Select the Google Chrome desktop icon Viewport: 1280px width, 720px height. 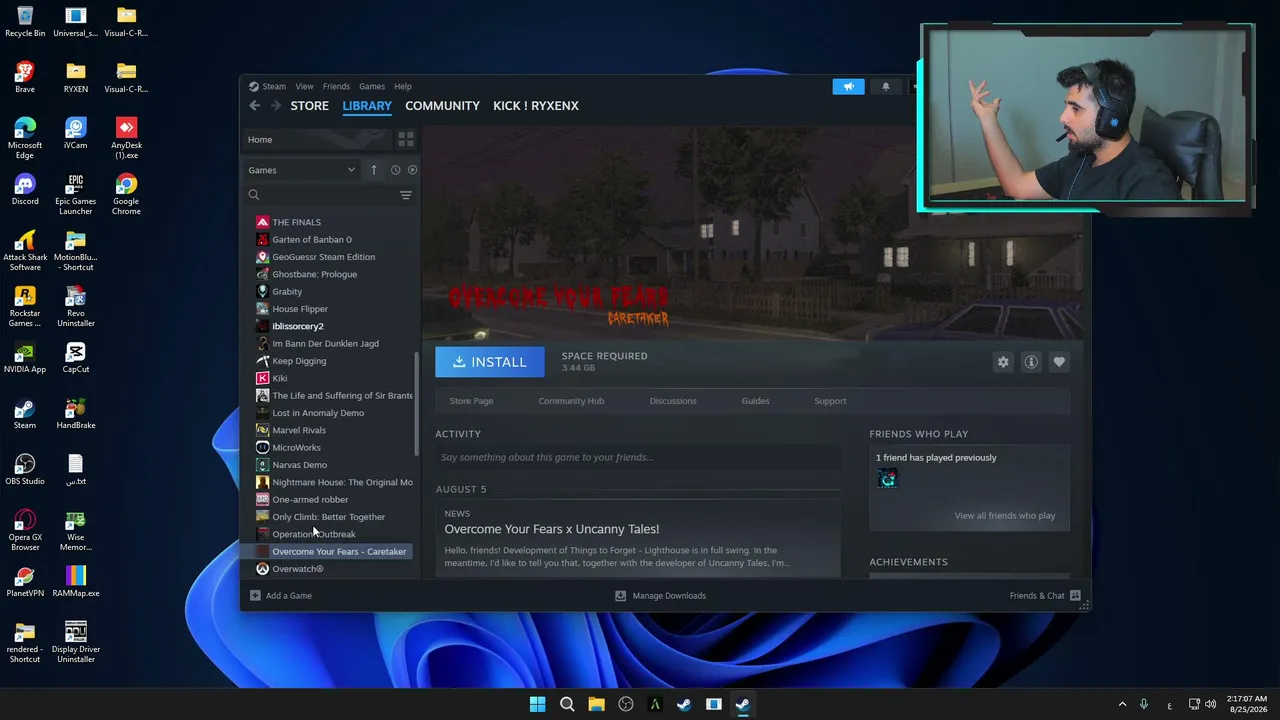pos(126,195)
